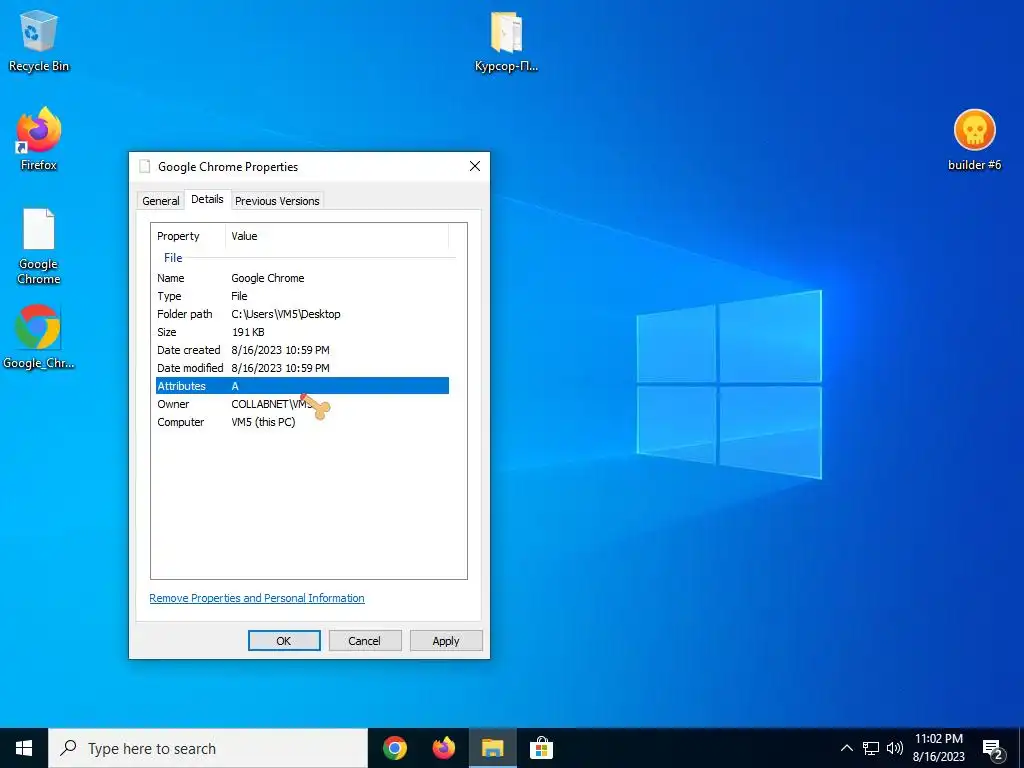Select the Size row showing 191 KB
1024x768 pixels.
coord(302,332)
